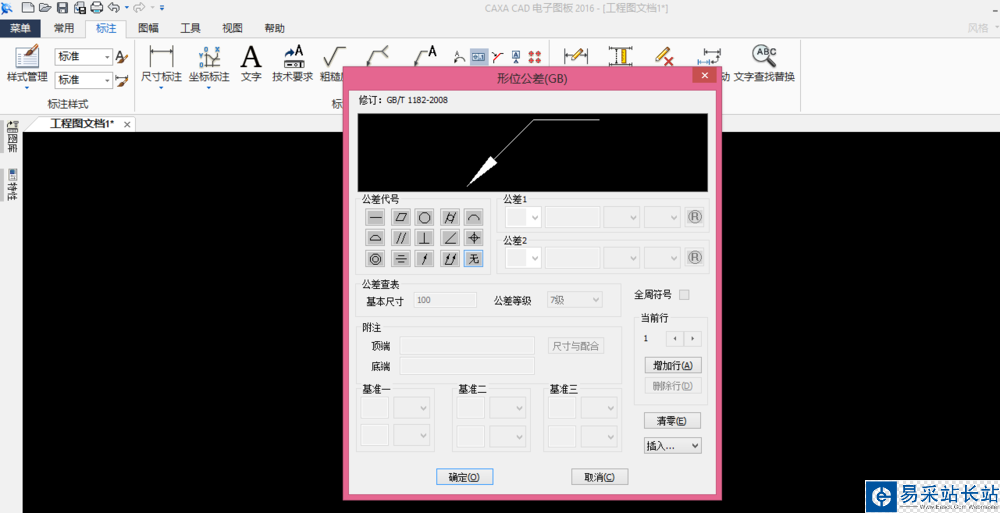Screen dimensions: 1000x513
Task: Click the red four-dot icon in ribbon
Action: coord(535,56)
